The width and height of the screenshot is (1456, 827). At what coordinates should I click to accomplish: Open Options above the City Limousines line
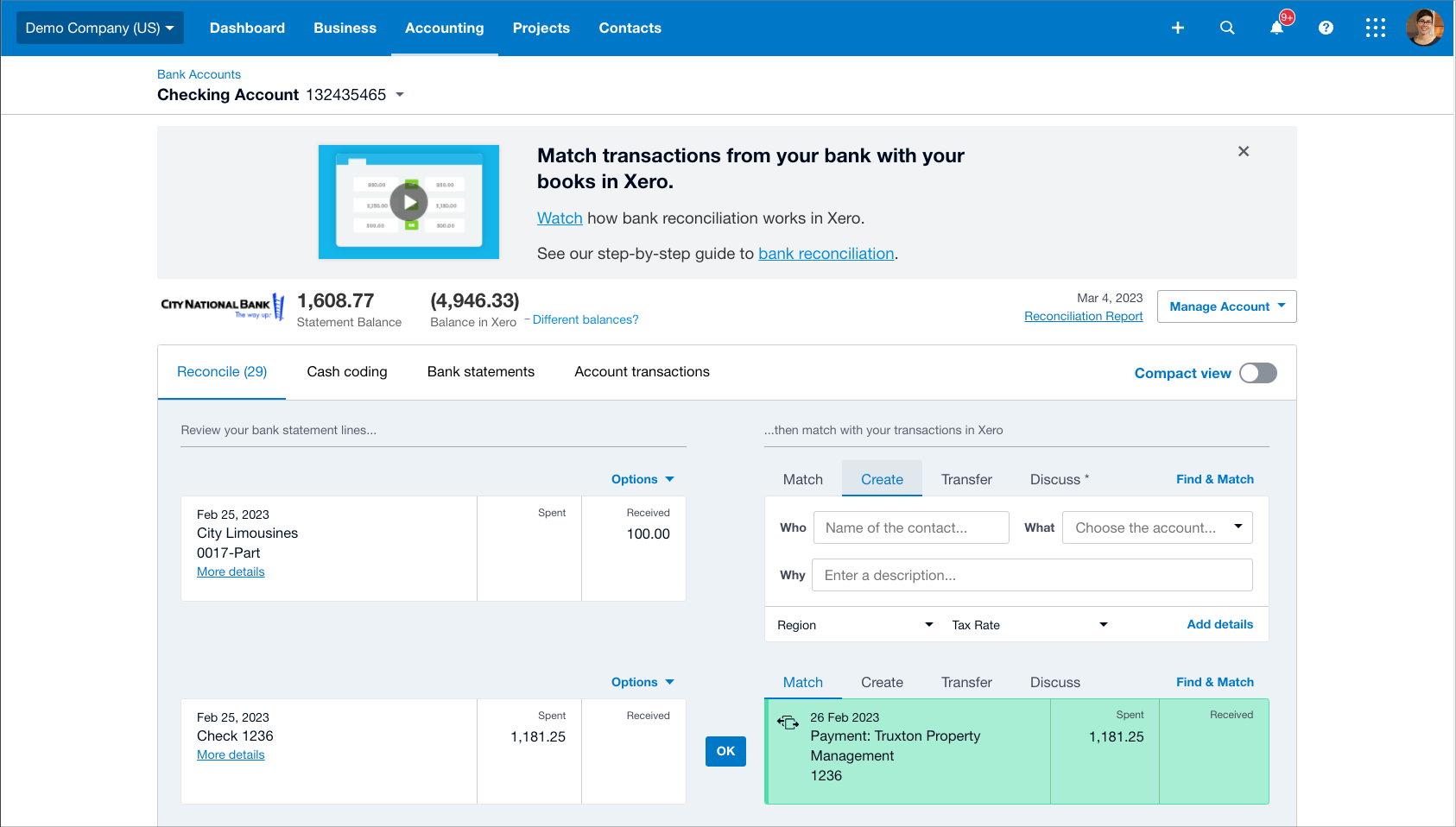tap(642, 478)
